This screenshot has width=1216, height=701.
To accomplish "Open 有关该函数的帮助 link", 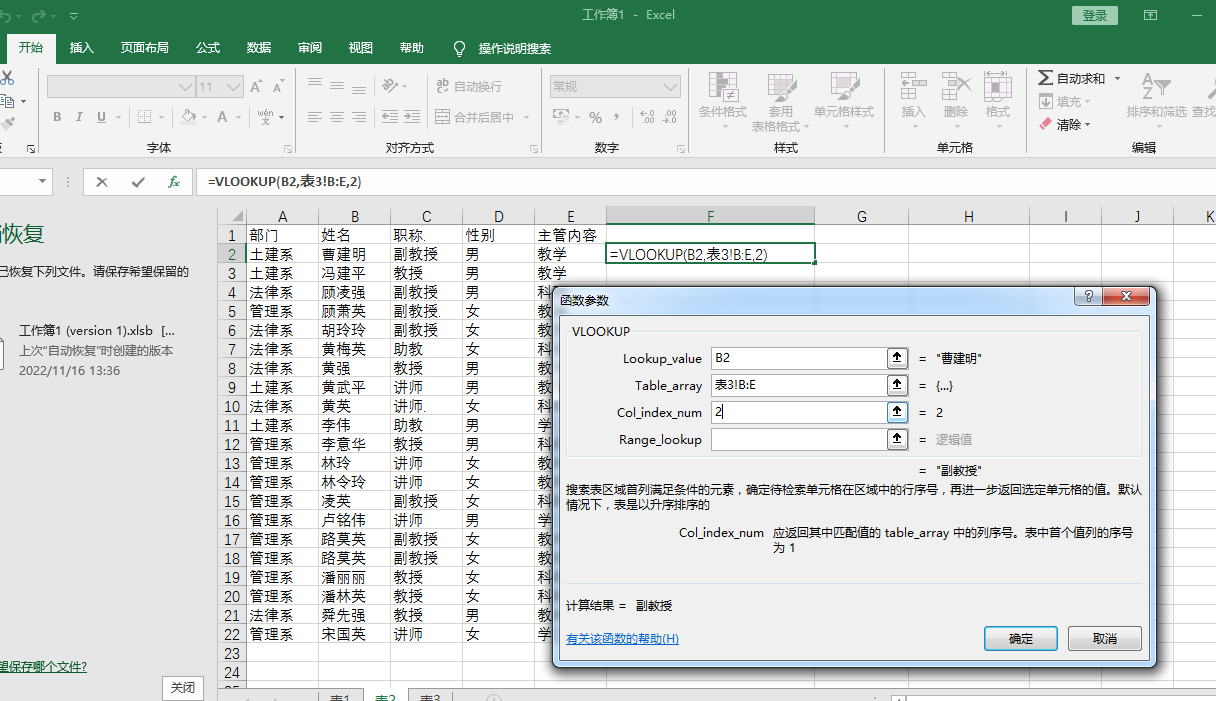I will pyautogui.click(x=622, y=638).
